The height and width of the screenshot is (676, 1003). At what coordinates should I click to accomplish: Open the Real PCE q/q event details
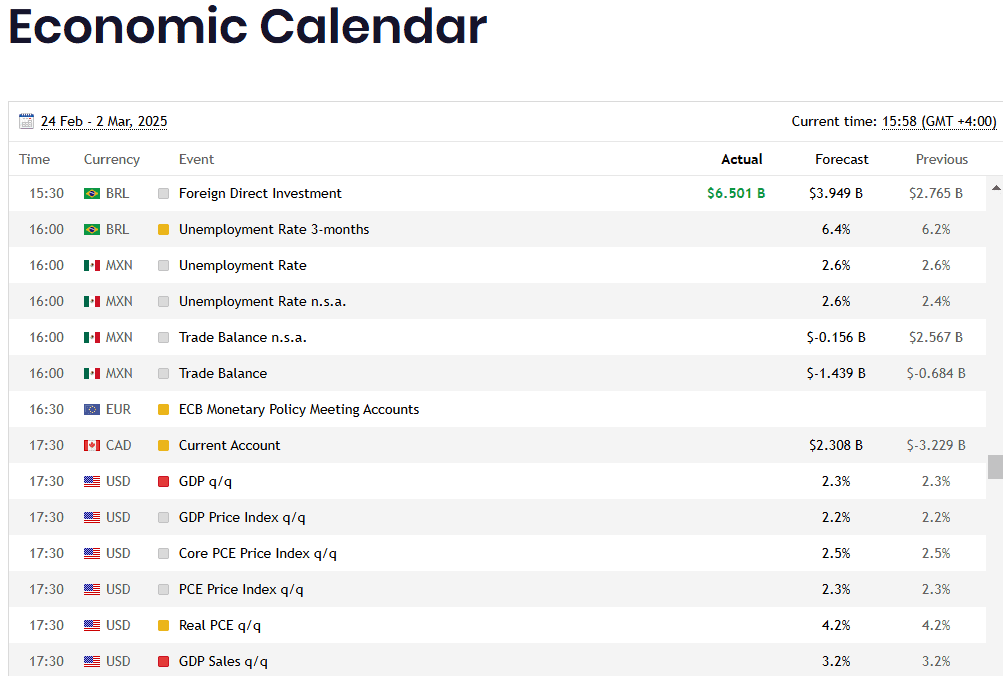coord(219,626)
